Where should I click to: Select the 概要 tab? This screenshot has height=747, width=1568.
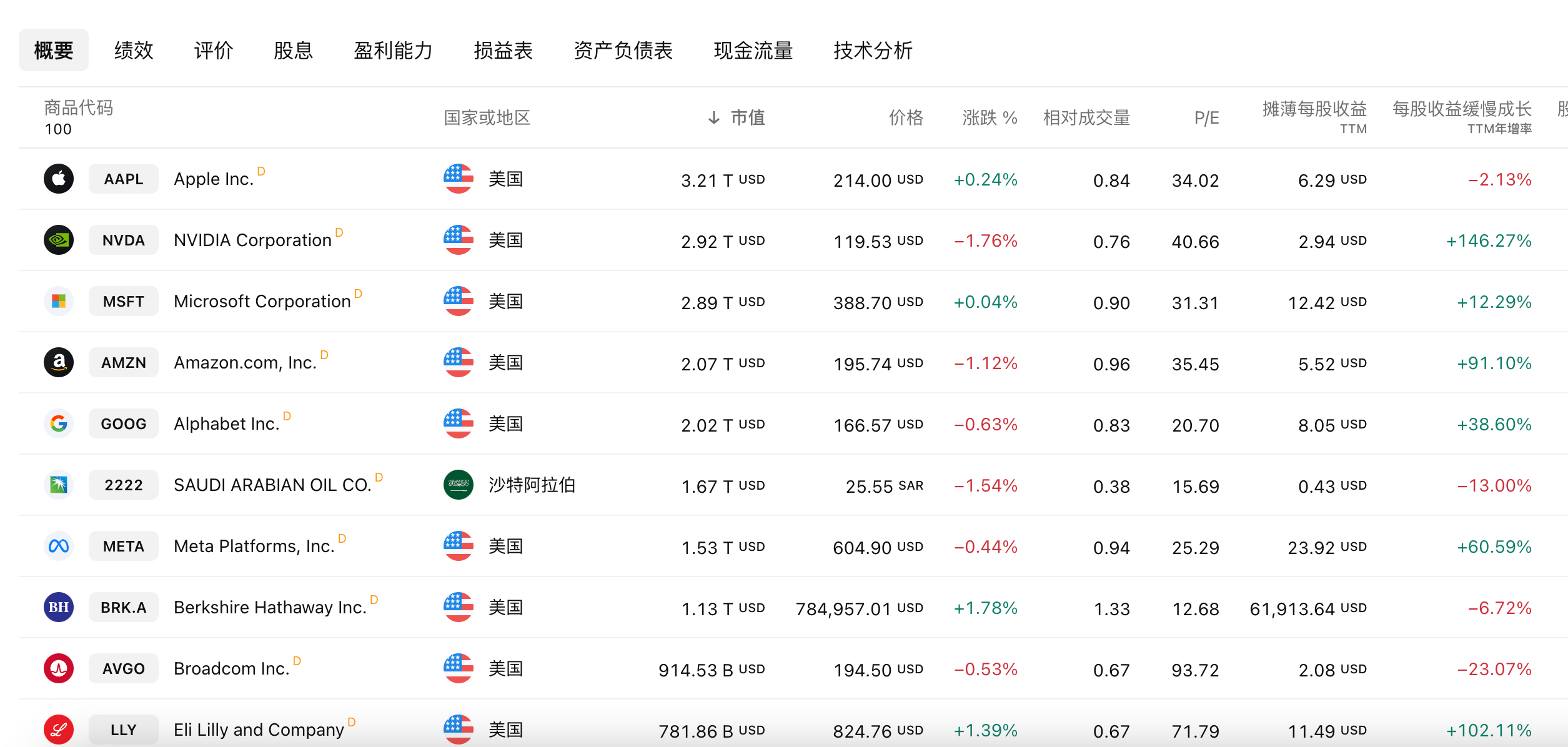click(54, 51)
